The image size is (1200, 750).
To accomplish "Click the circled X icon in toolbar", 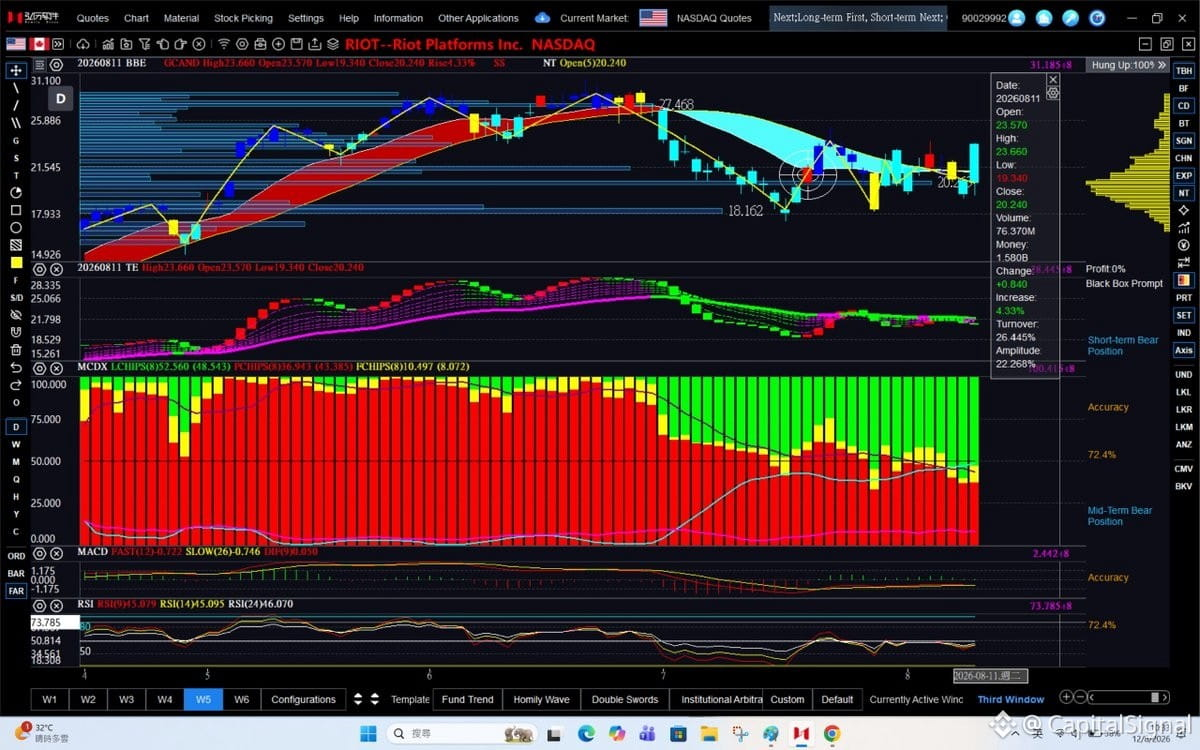I will (x=199, y=44).
